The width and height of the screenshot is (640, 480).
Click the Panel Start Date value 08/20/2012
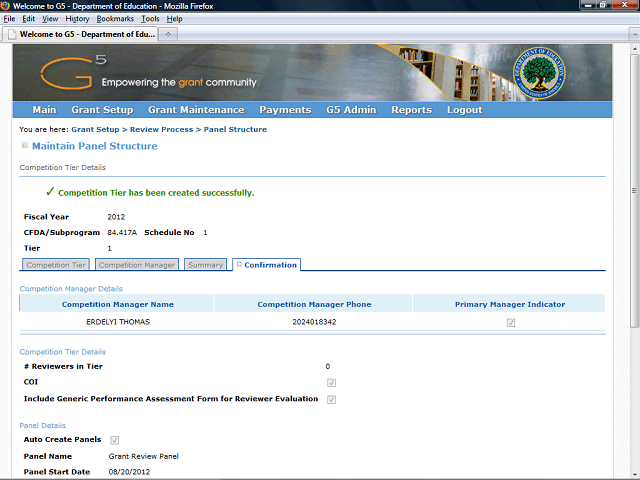click(x=129, y=472)
